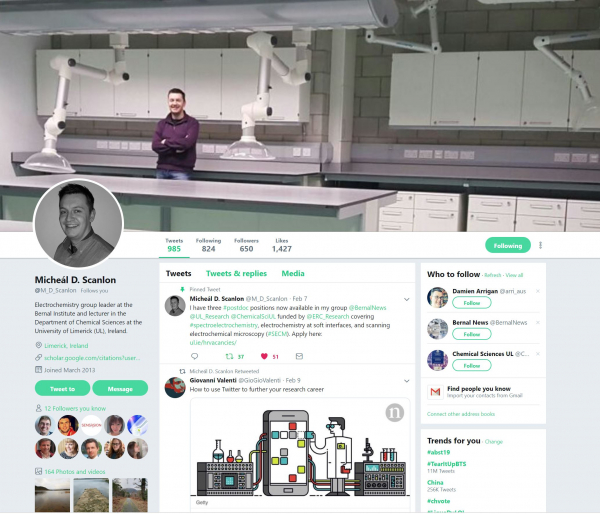This screenshot has width=600, height=514.
Task: Open the scholar.google.com citations link
Action: pos(92,358)
